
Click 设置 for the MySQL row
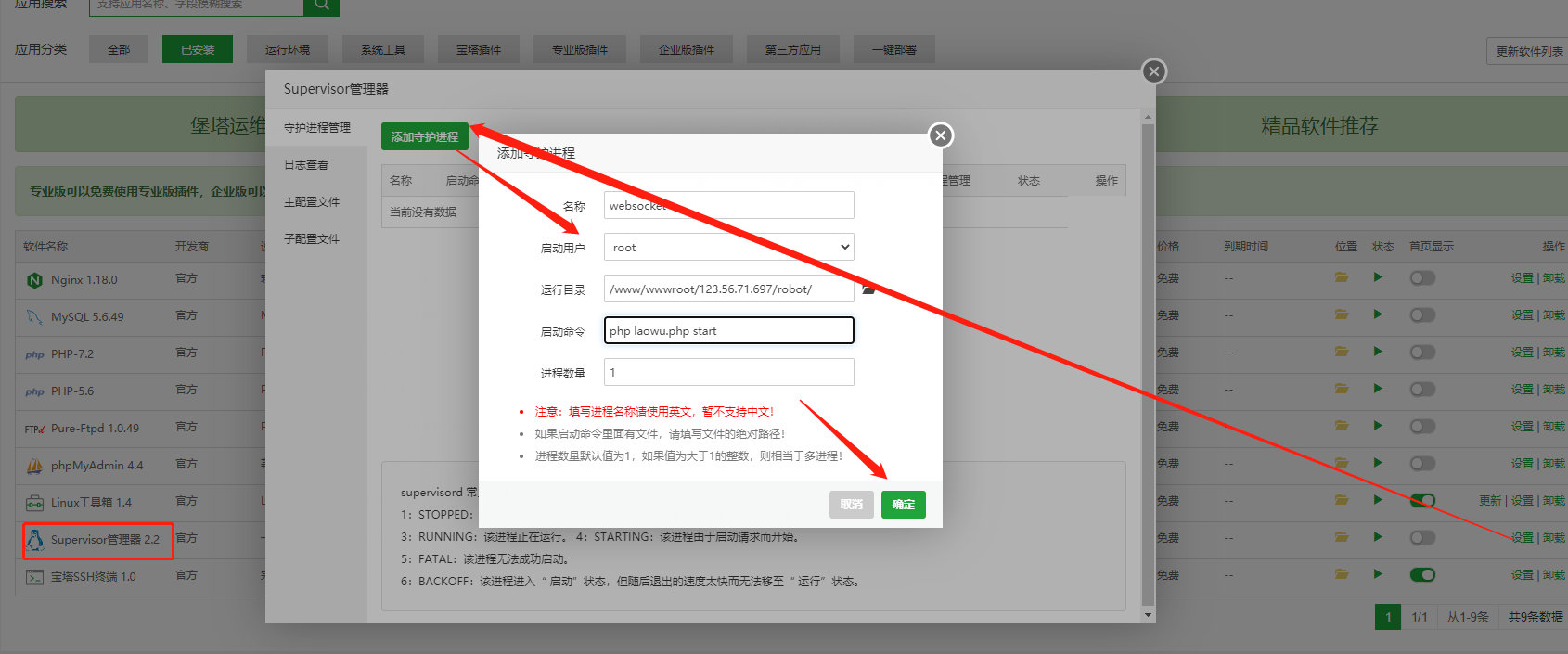(1523, 315)
